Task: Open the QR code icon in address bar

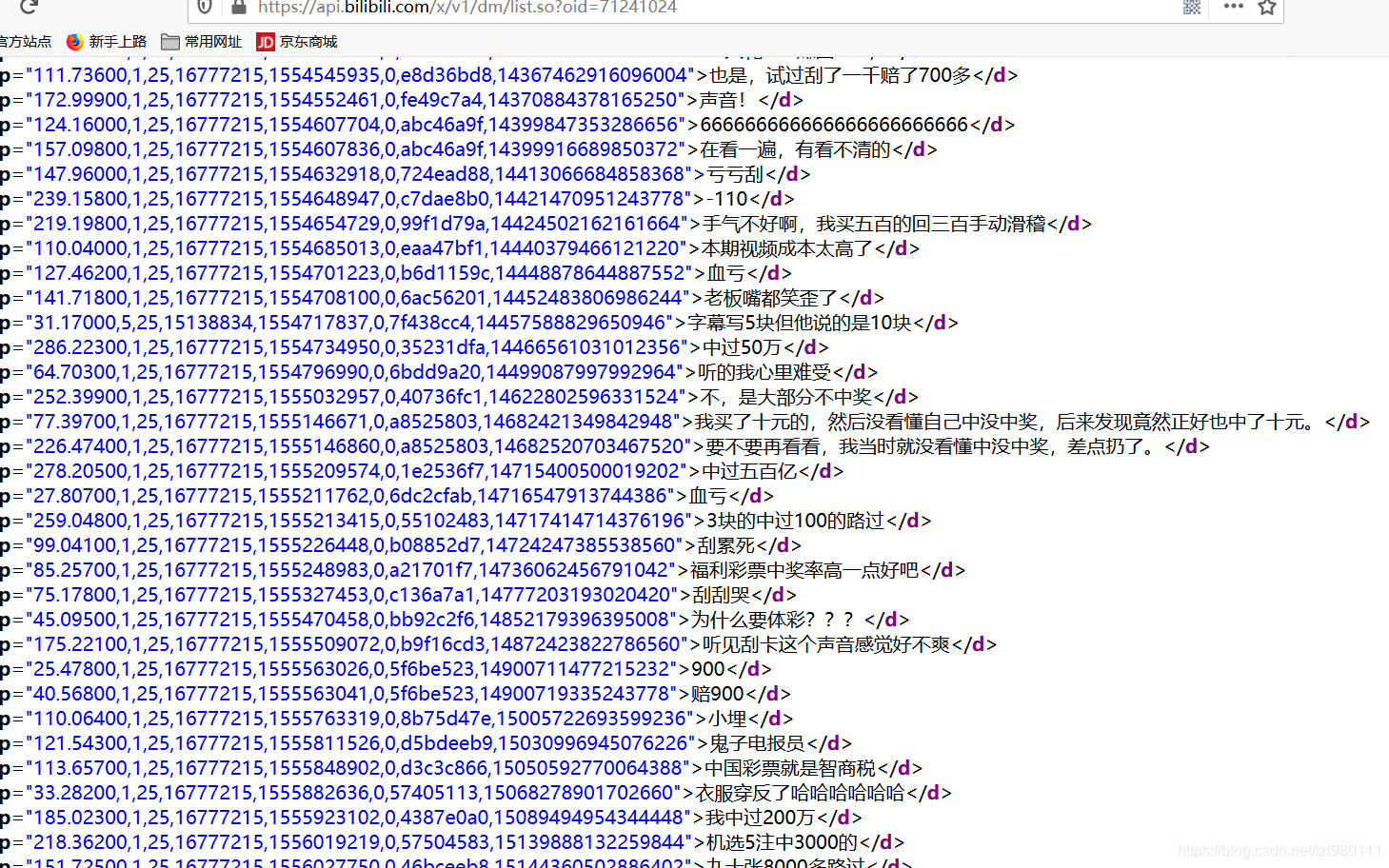Action: tap(1192, 7)
